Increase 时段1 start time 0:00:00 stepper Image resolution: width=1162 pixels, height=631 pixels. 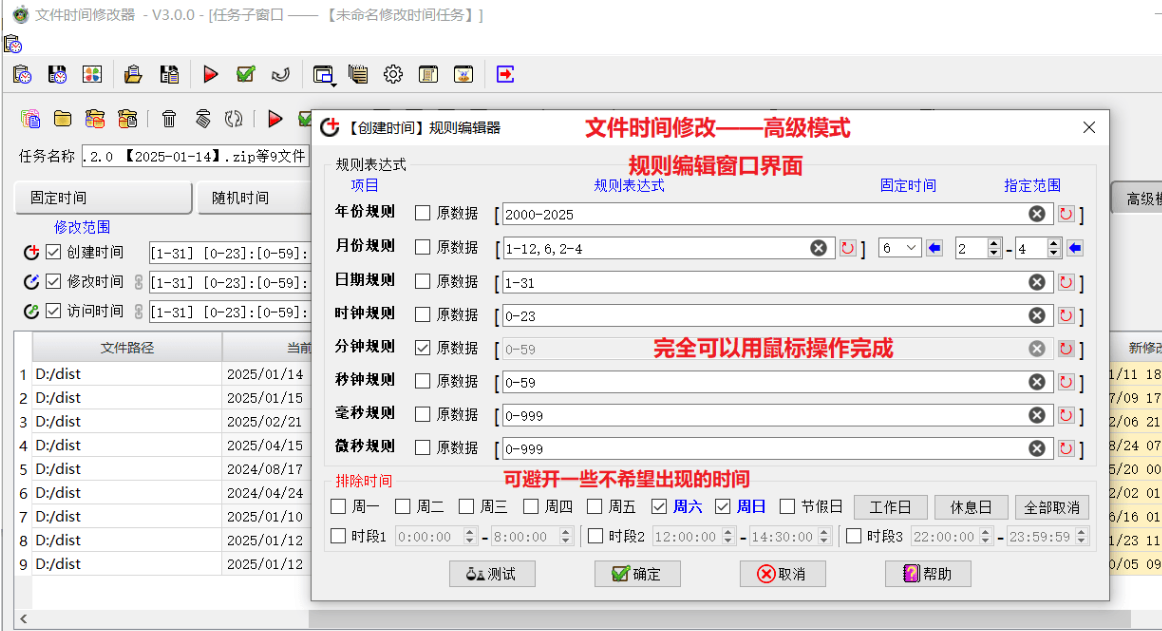click(469, 532)
